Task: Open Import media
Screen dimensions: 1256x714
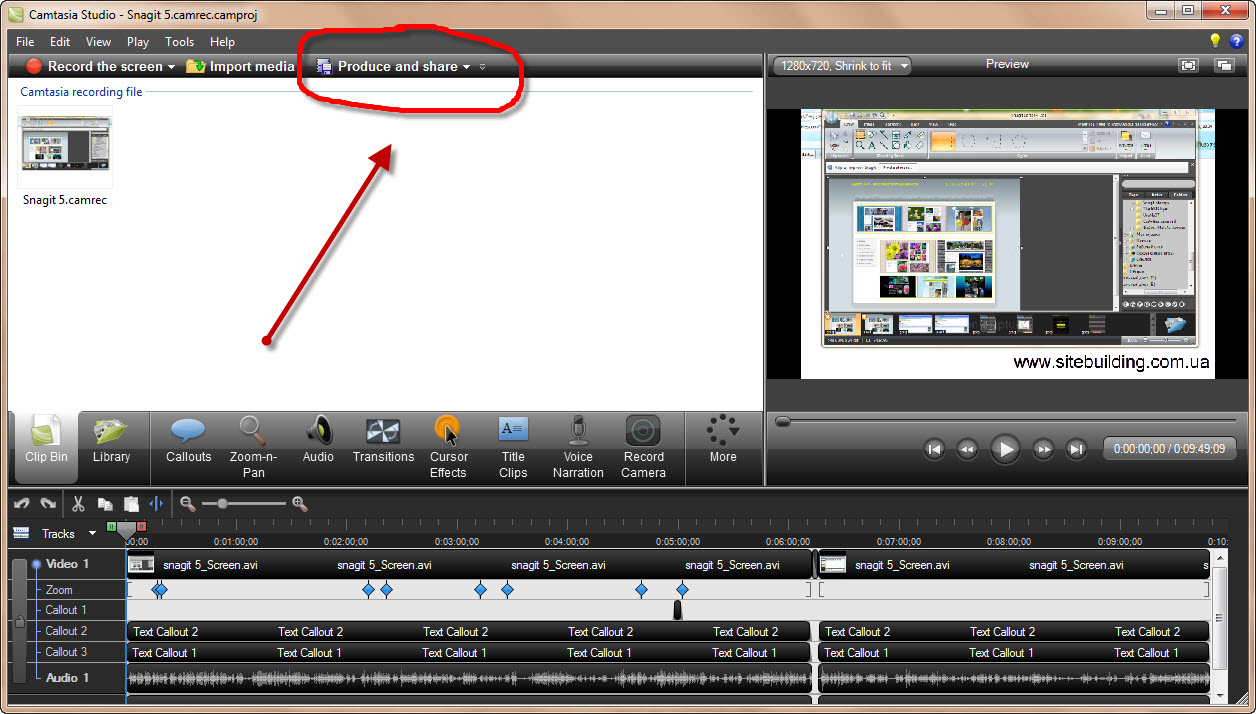Action: coord(240,67)
